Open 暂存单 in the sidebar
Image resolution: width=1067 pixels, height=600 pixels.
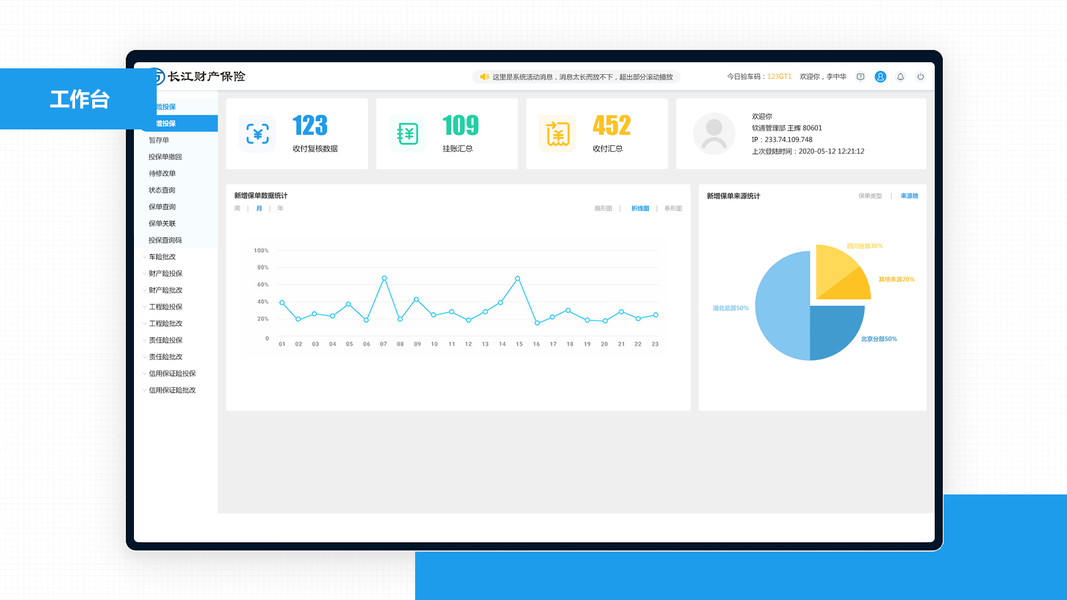pos(159,140)
